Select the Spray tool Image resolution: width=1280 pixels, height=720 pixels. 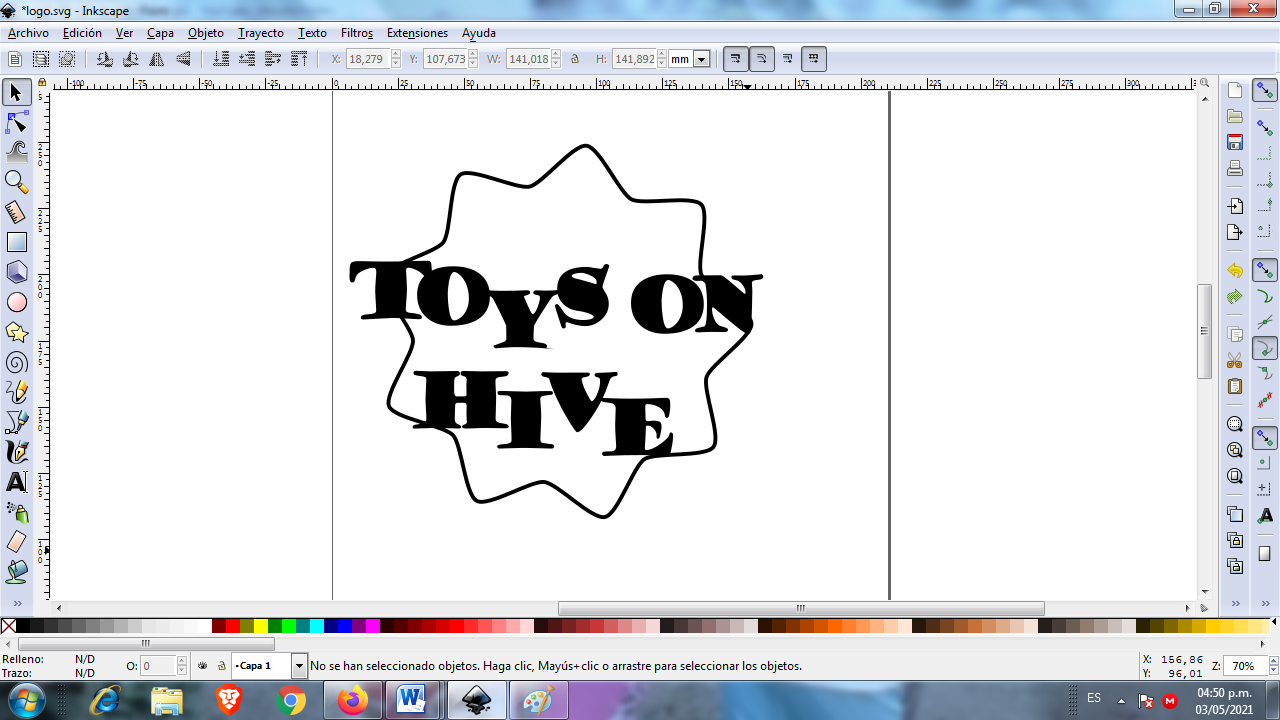click(x=16, y=512)
